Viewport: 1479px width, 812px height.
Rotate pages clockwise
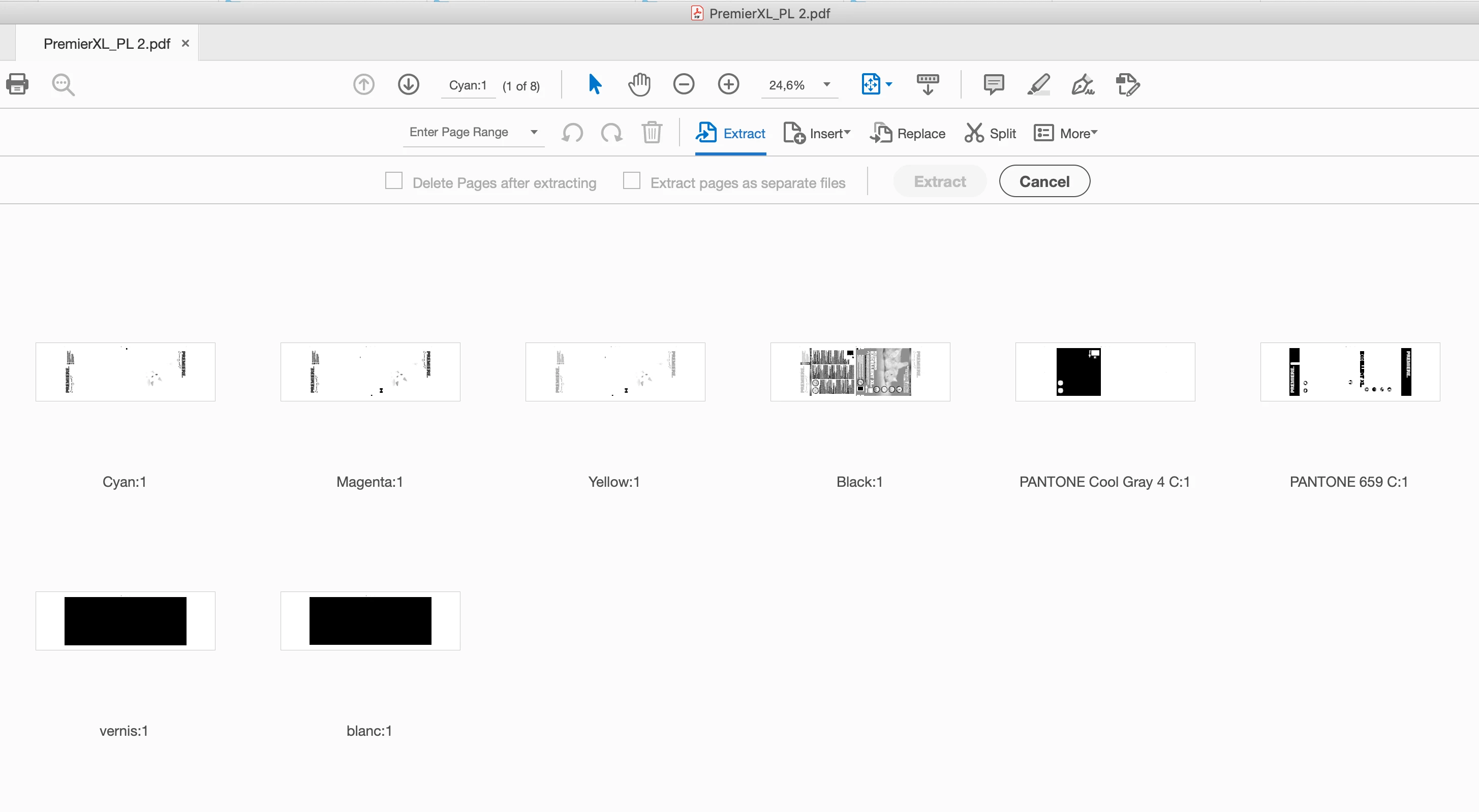coord(611,133)
